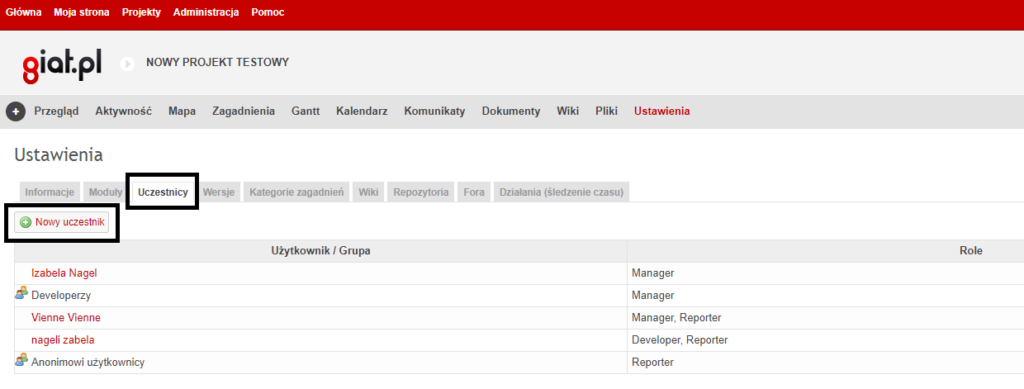Switch to the Aktywność page
This screenshot has width=1024, height=389.
pyautogui.click(x=123, y=111)
